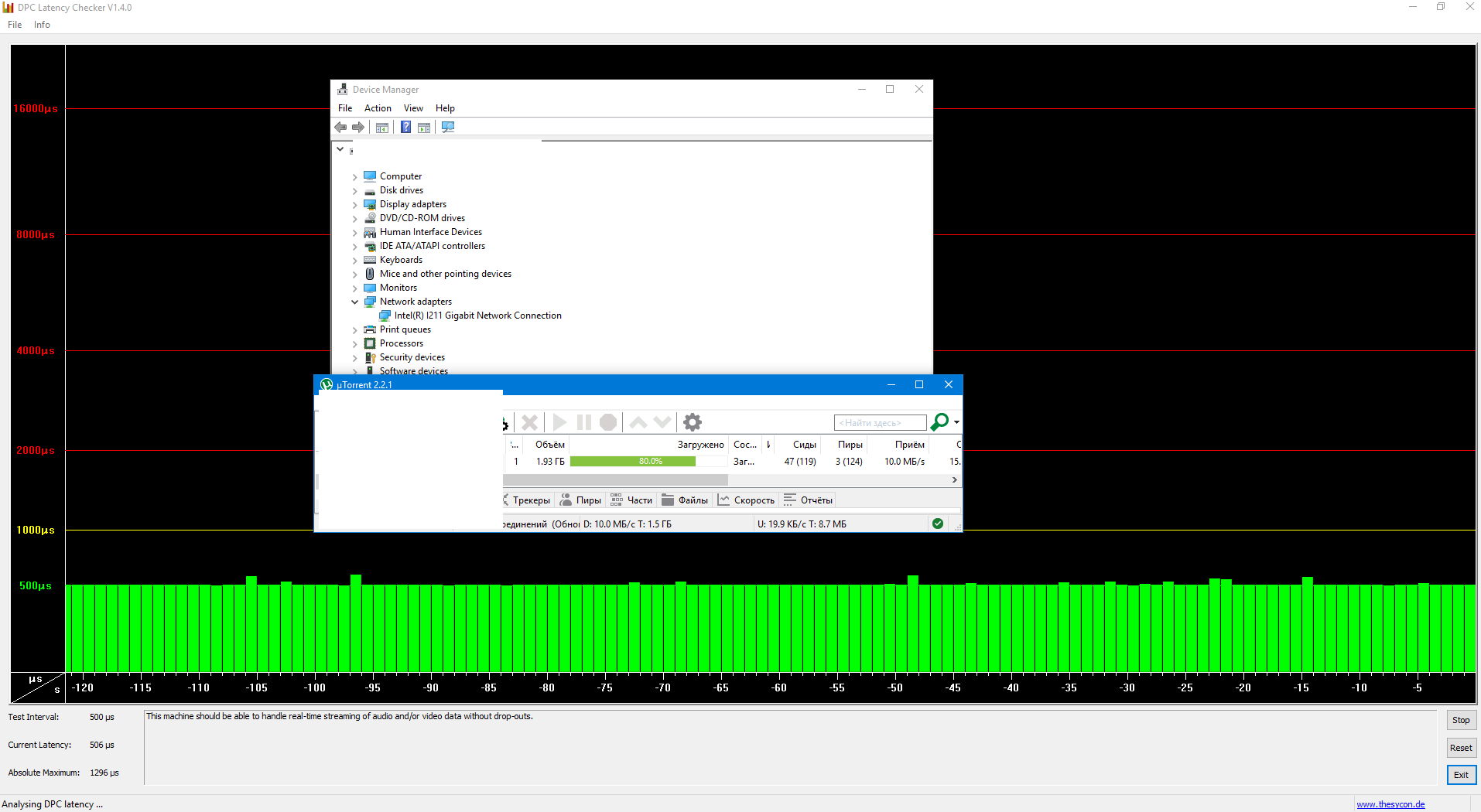Switch to the Пиры tab
1481x812 pixels.
(580, 500)
